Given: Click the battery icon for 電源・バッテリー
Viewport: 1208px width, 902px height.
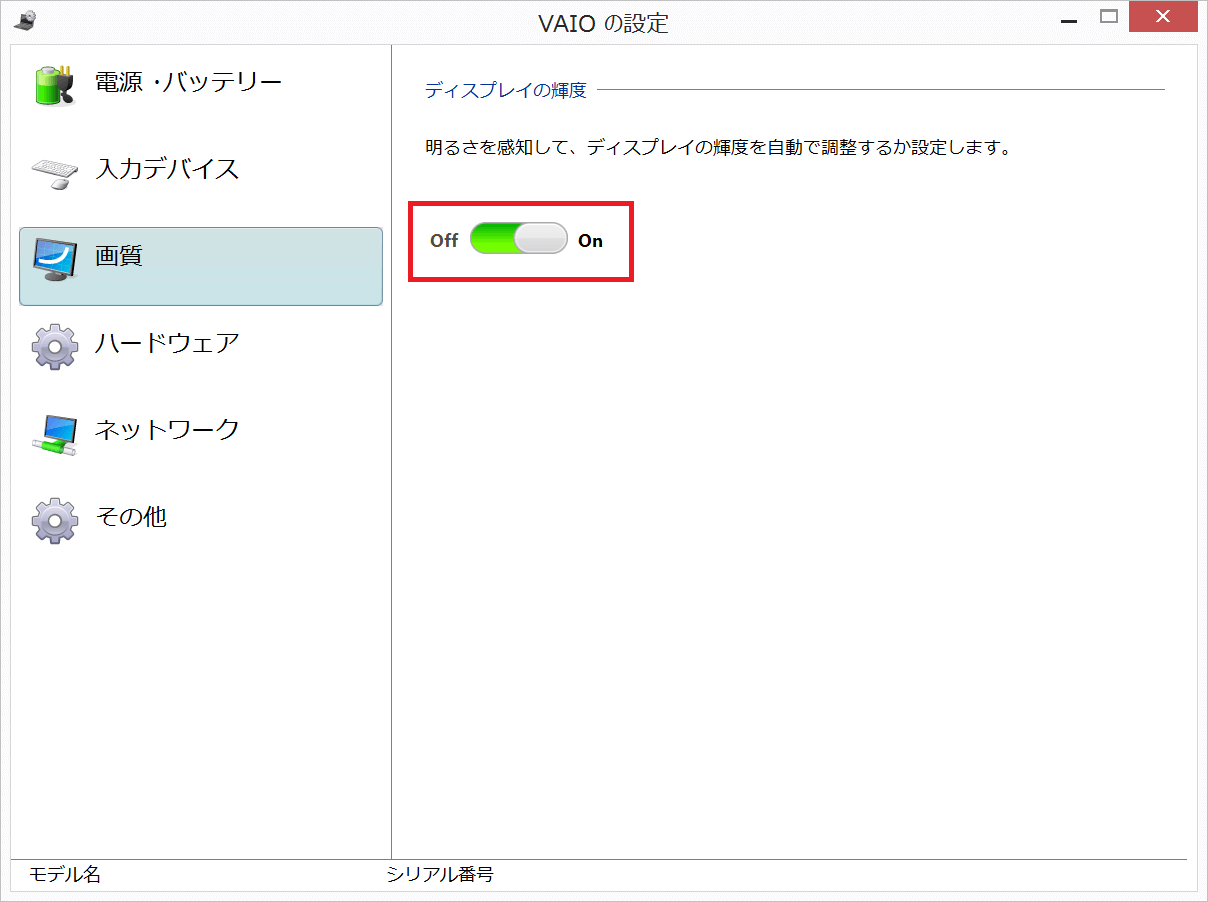Looking at the screenshot, I should click(53, 85).
